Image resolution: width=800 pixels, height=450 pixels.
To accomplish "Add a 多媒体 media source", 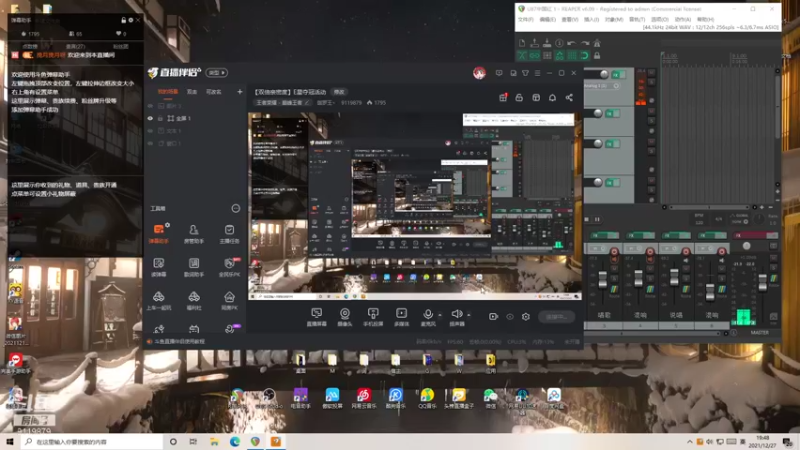I will [x=402, y=317].
